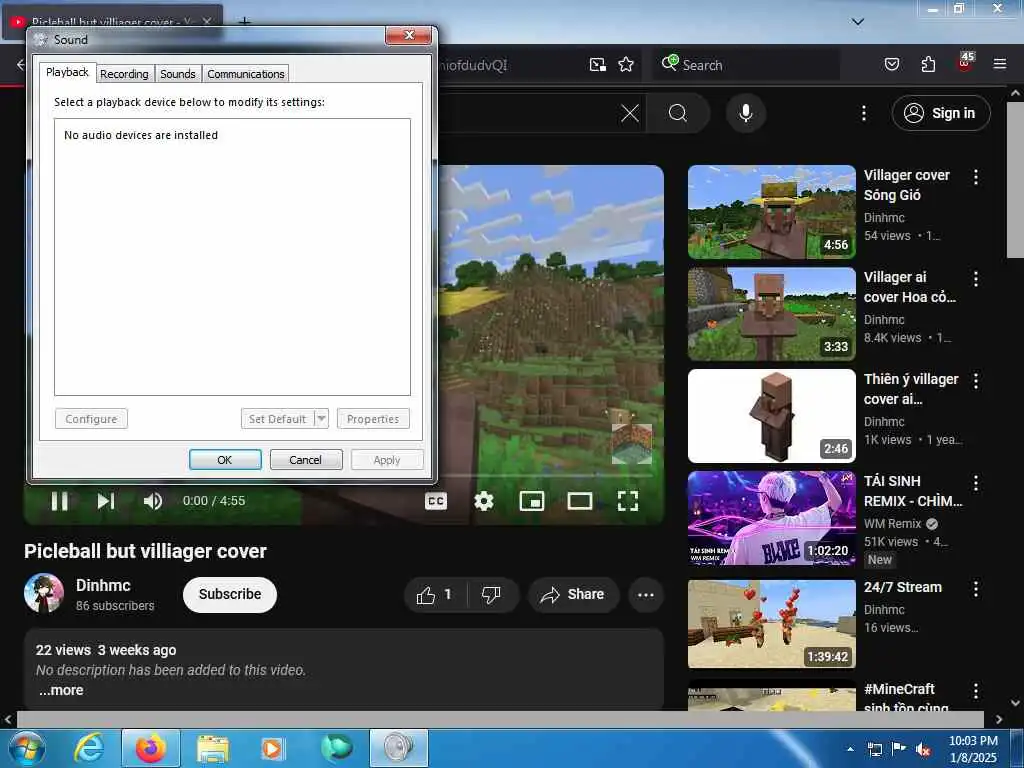This screenshot has width=1024, height=768.
Task: Bookmark this page with star
Action: tap(626, 65)
